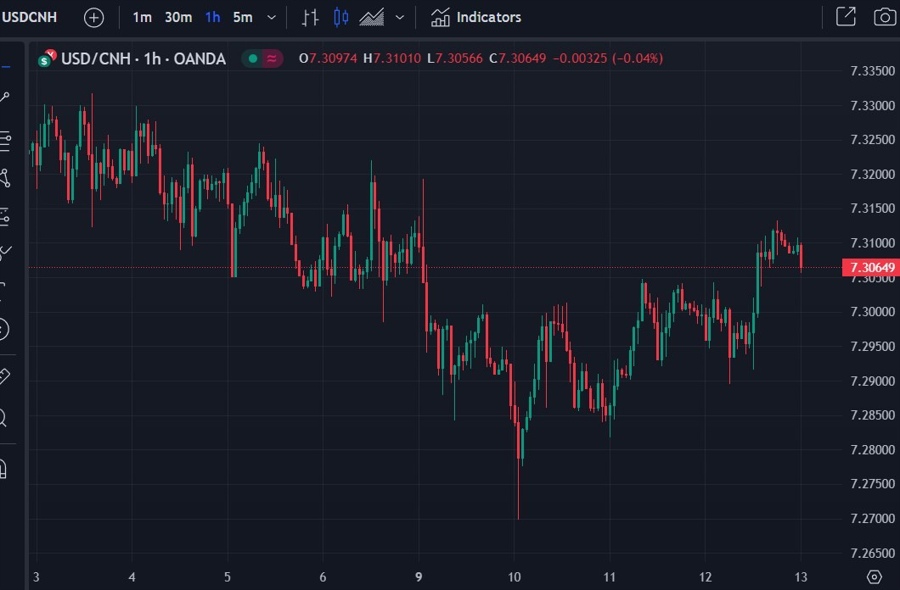Open the Indicators dialog
Image resolution: width=900 pixels, height=590 pixels.
(476, 17)
